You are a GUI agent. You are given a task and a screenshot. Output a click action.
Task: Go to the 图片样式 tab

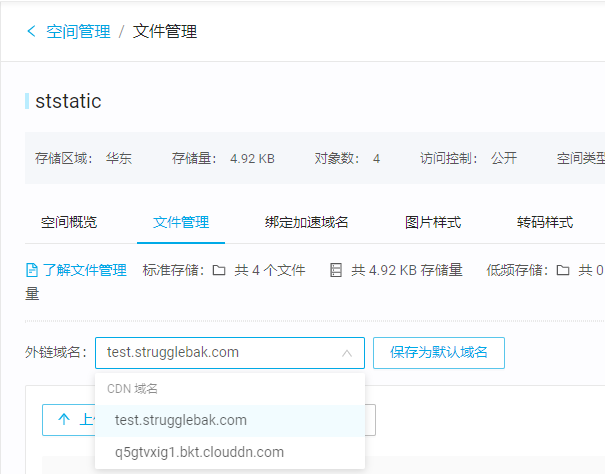(x=433, y=222)
